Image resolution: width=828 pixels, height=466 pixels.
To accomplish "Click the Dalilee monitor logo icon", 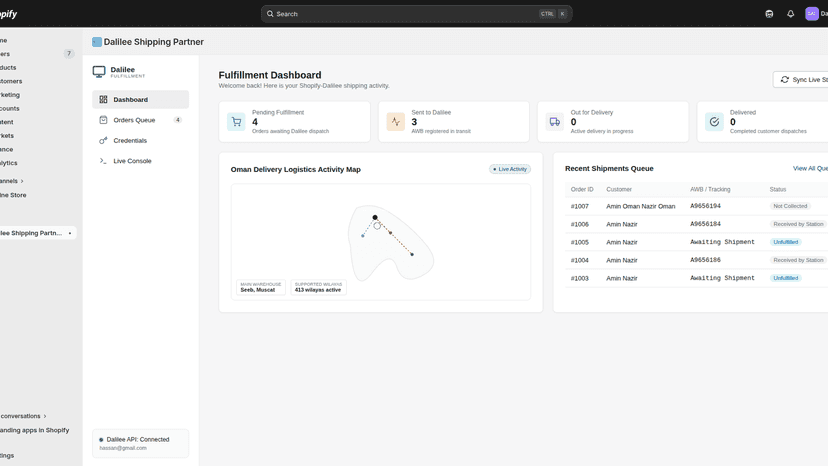I will [x=99, y=72].
